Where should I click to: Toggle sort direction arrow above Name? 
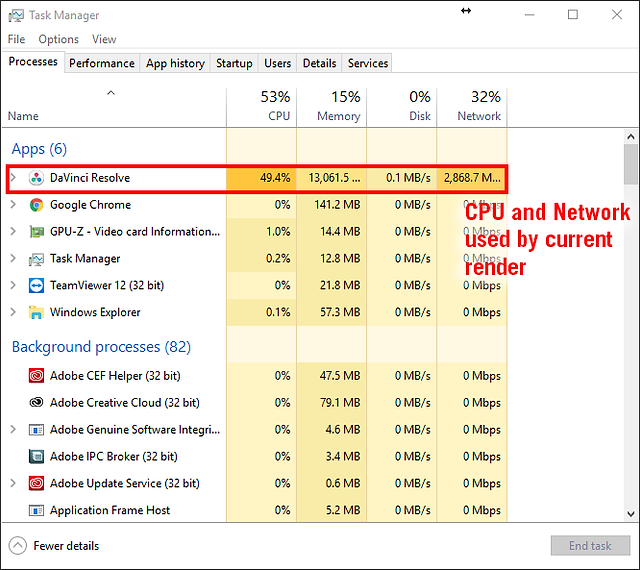pyautogui.click(x=111, y=93)
